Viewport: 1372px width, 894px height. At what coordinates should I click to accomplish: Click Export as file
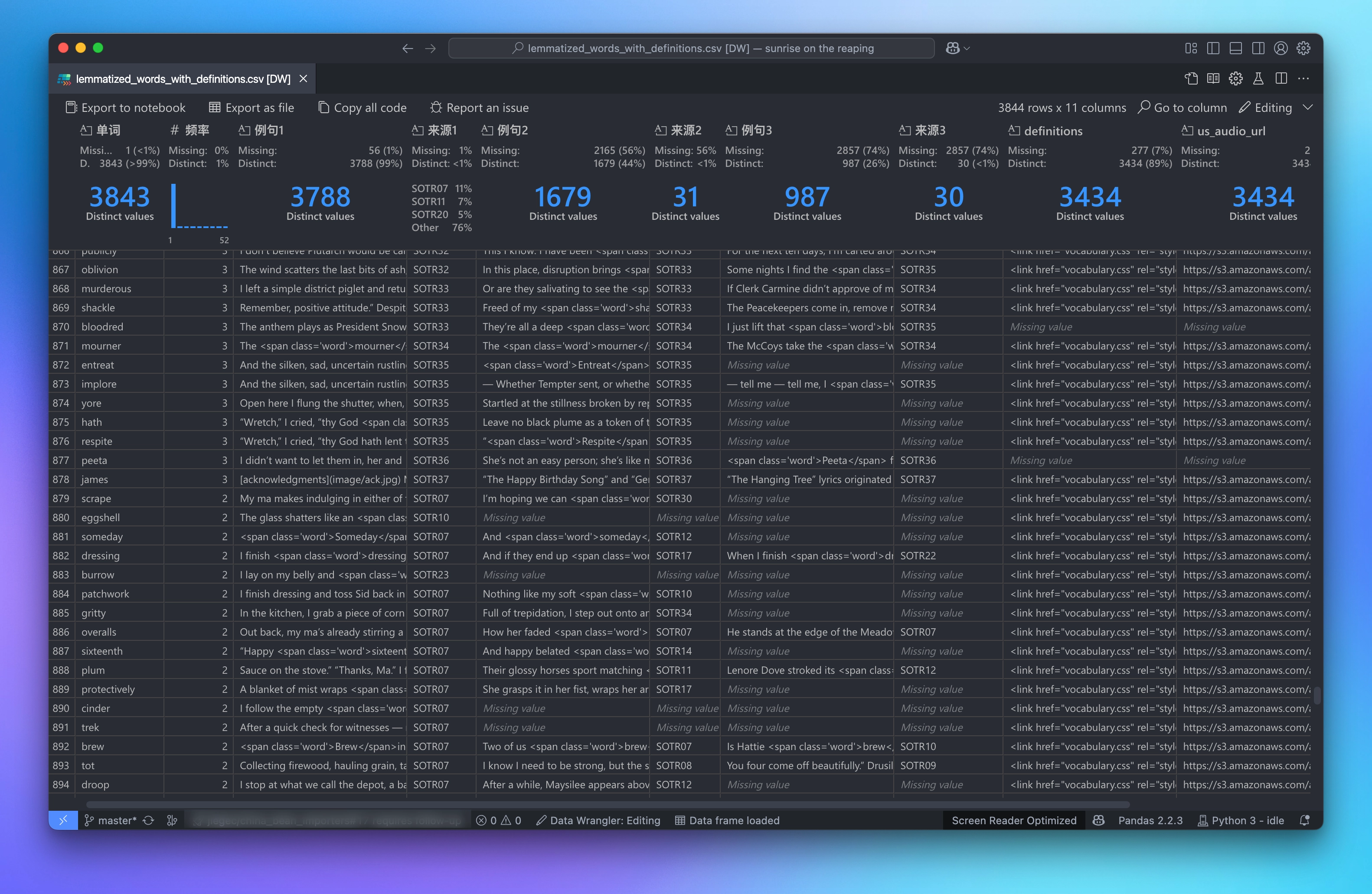click(x=252, y=108)
